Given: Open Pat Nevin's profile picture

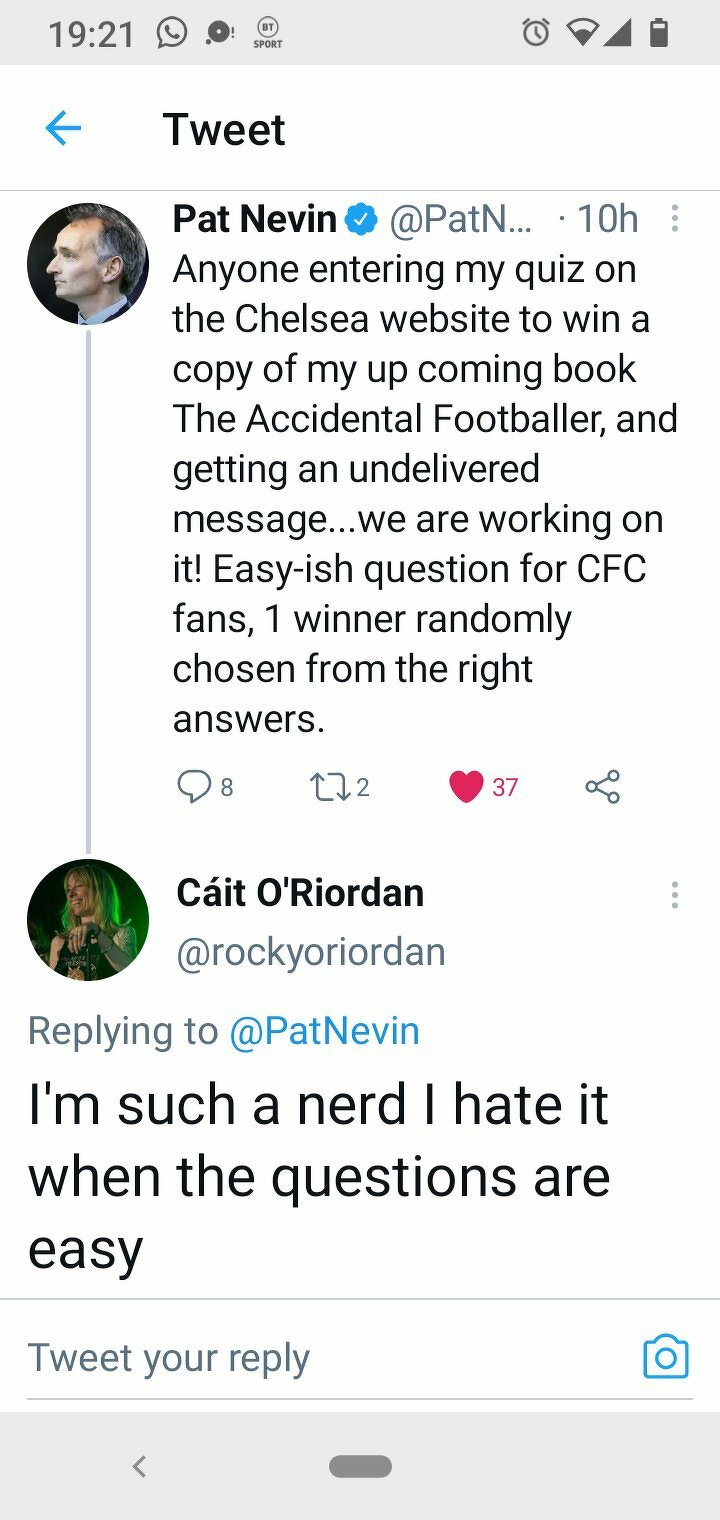Looking at the screenshot, I should 88,264.
